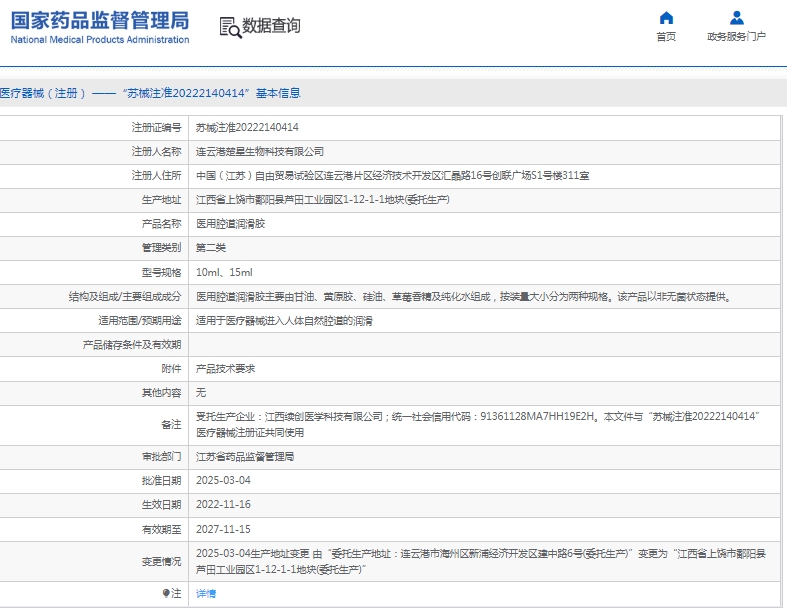Click the 结构及组成 composition description text
The image size is (787, 616).
click(465, 297)
